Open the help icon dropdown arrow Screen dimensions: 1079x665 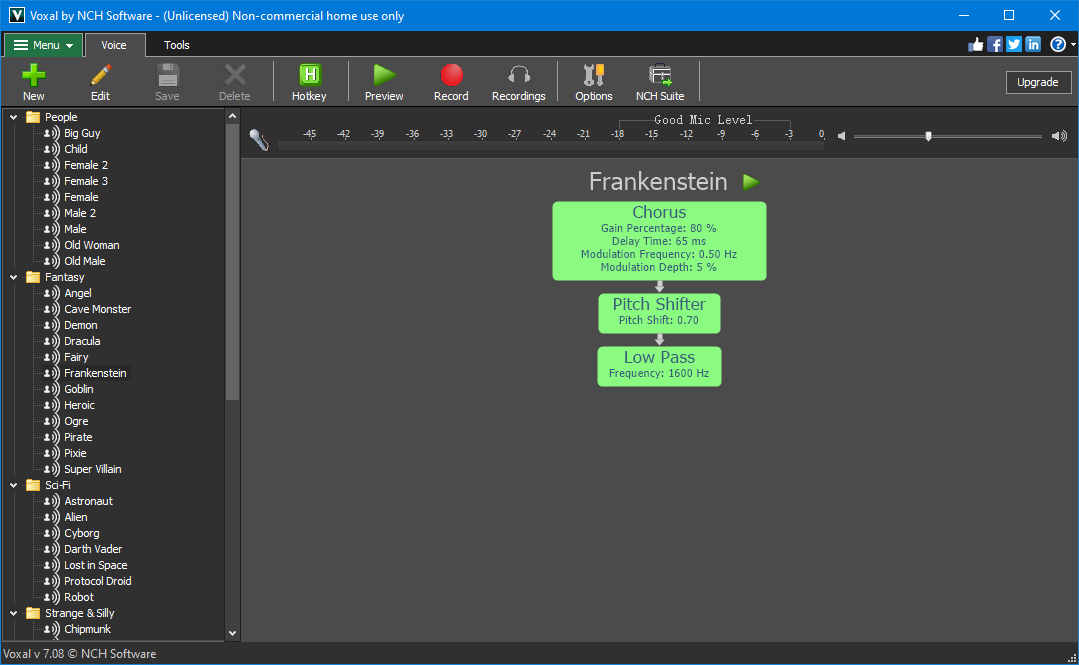point(1073,45)
